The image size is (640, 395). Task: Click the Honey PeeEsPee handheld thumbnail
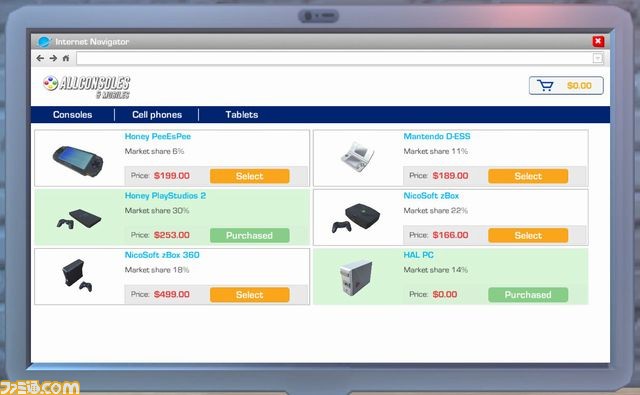78,160
